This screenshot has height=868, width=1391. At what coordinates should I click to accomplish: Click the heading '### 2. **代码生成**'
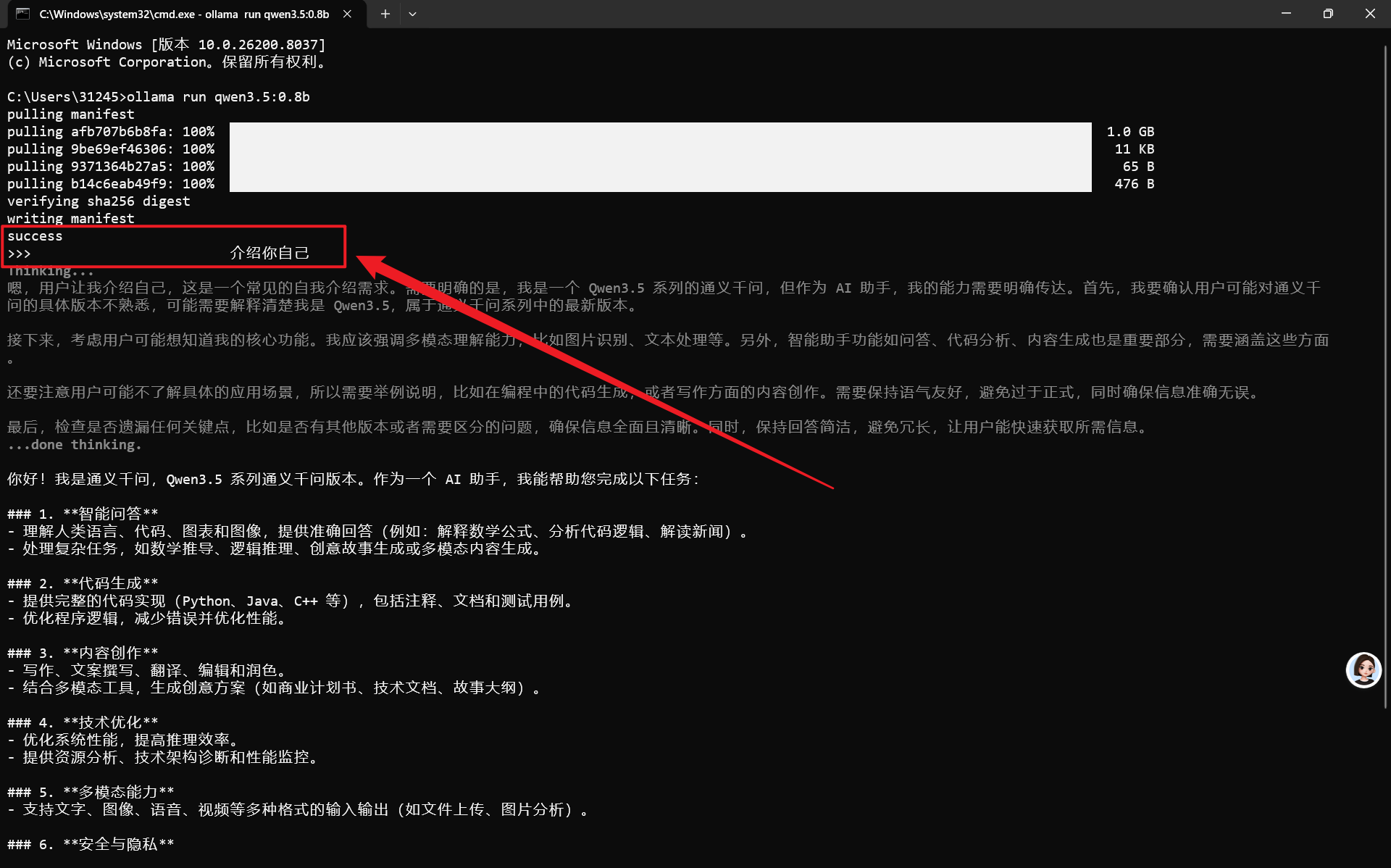pos(83,583)
